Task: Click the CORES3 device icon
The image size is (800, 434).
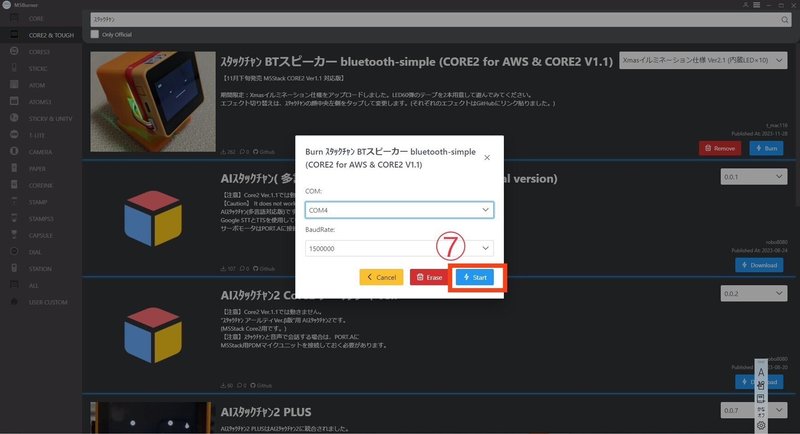Action: tap(14, 51)
